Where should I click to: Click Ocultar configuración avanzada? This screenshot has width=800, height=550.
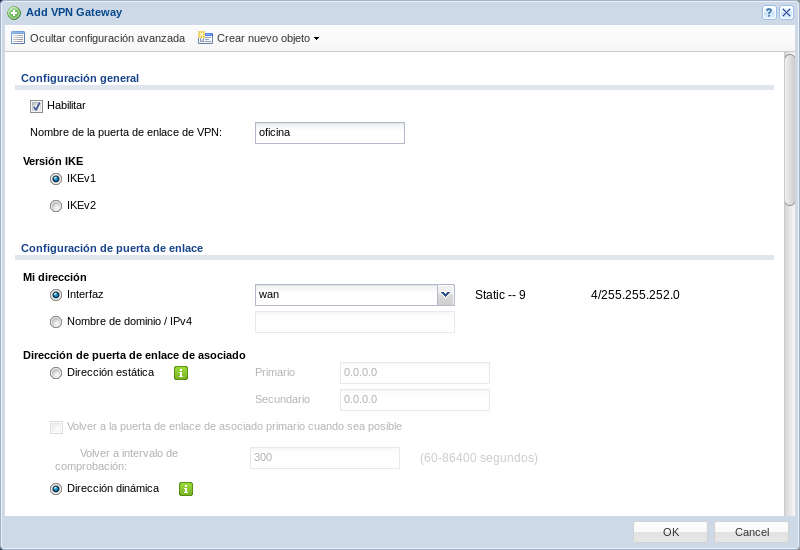point(107,38)
